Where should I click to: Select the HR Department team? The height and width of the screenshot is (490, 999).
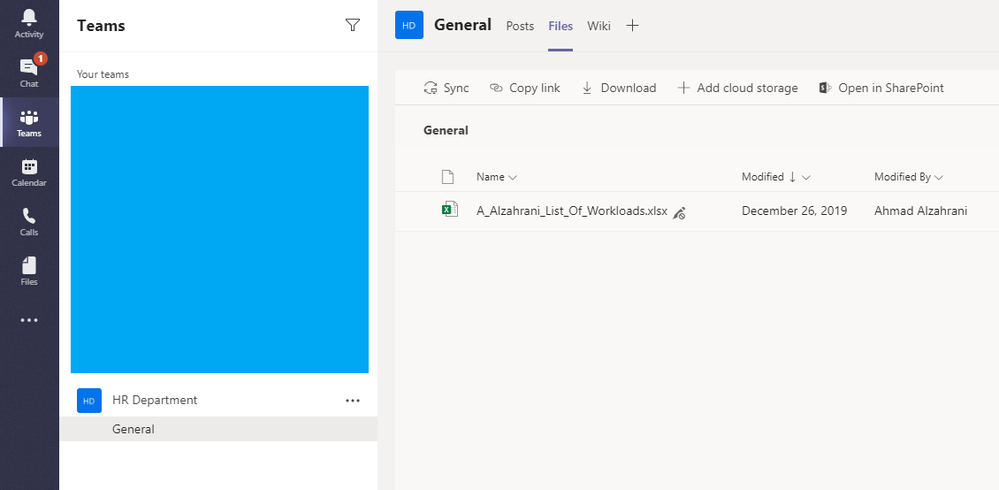coord(155,400)
